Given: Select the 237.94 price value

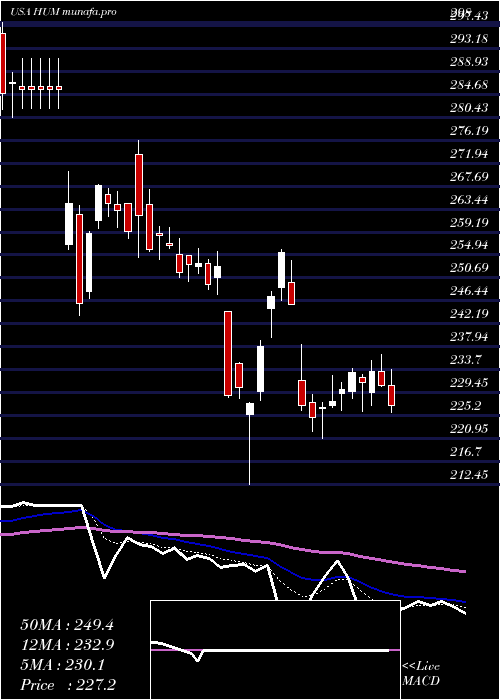Looking at the screenshot, I should pos(469,337).
